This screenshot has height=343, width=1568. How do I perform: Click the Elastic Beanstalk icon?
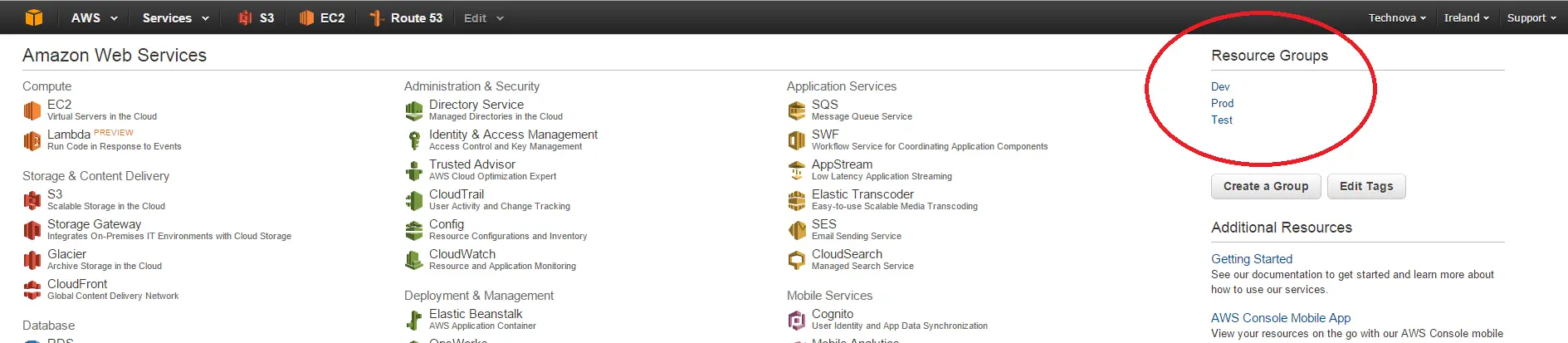(414, 320)
